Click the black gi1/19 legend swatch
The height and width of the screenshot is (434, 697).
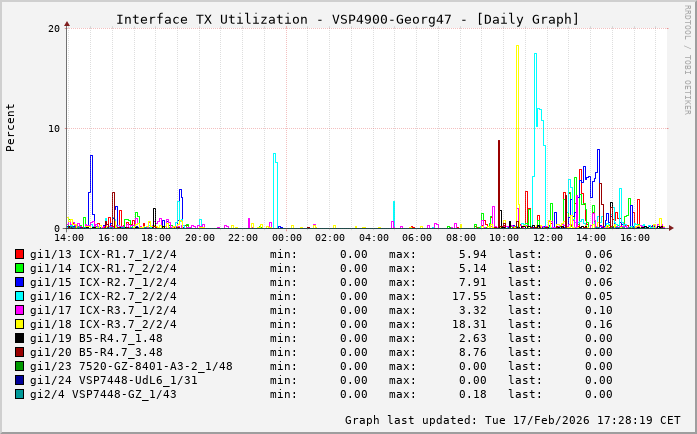coord(20,338)
